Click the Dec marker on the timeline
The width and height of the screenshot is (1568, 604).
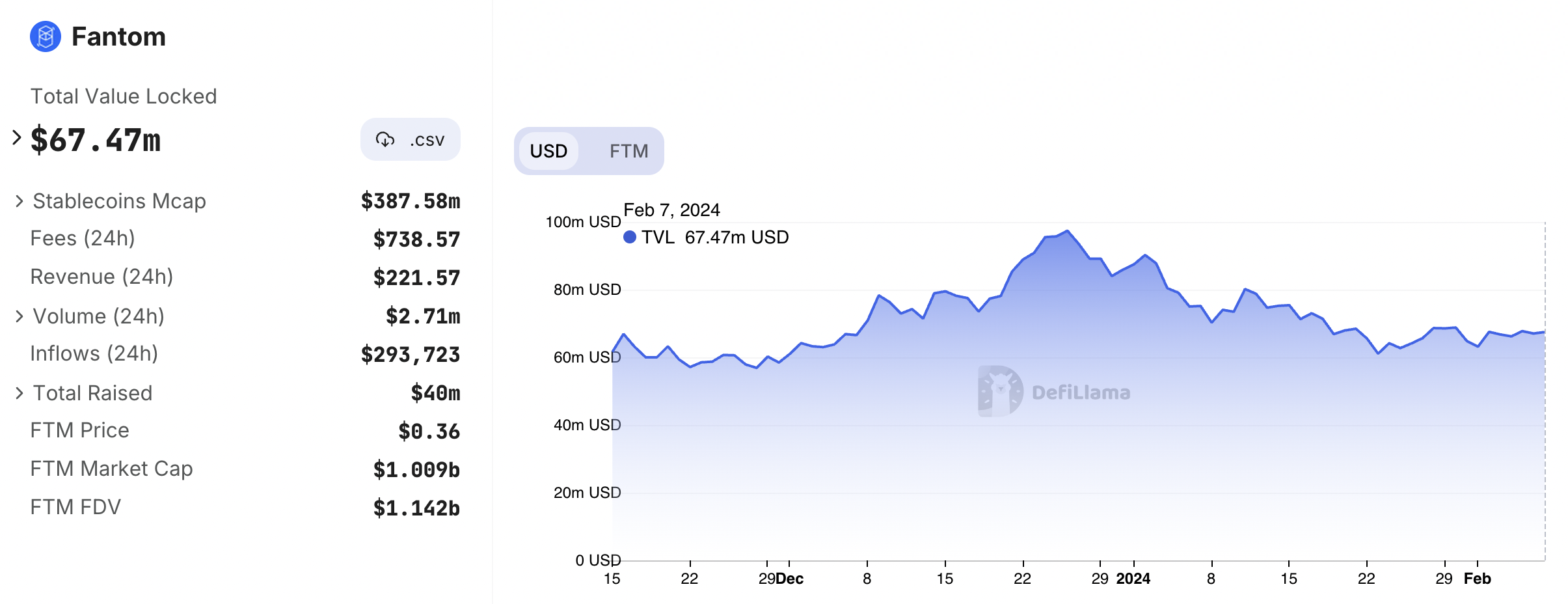click(790, 579)
